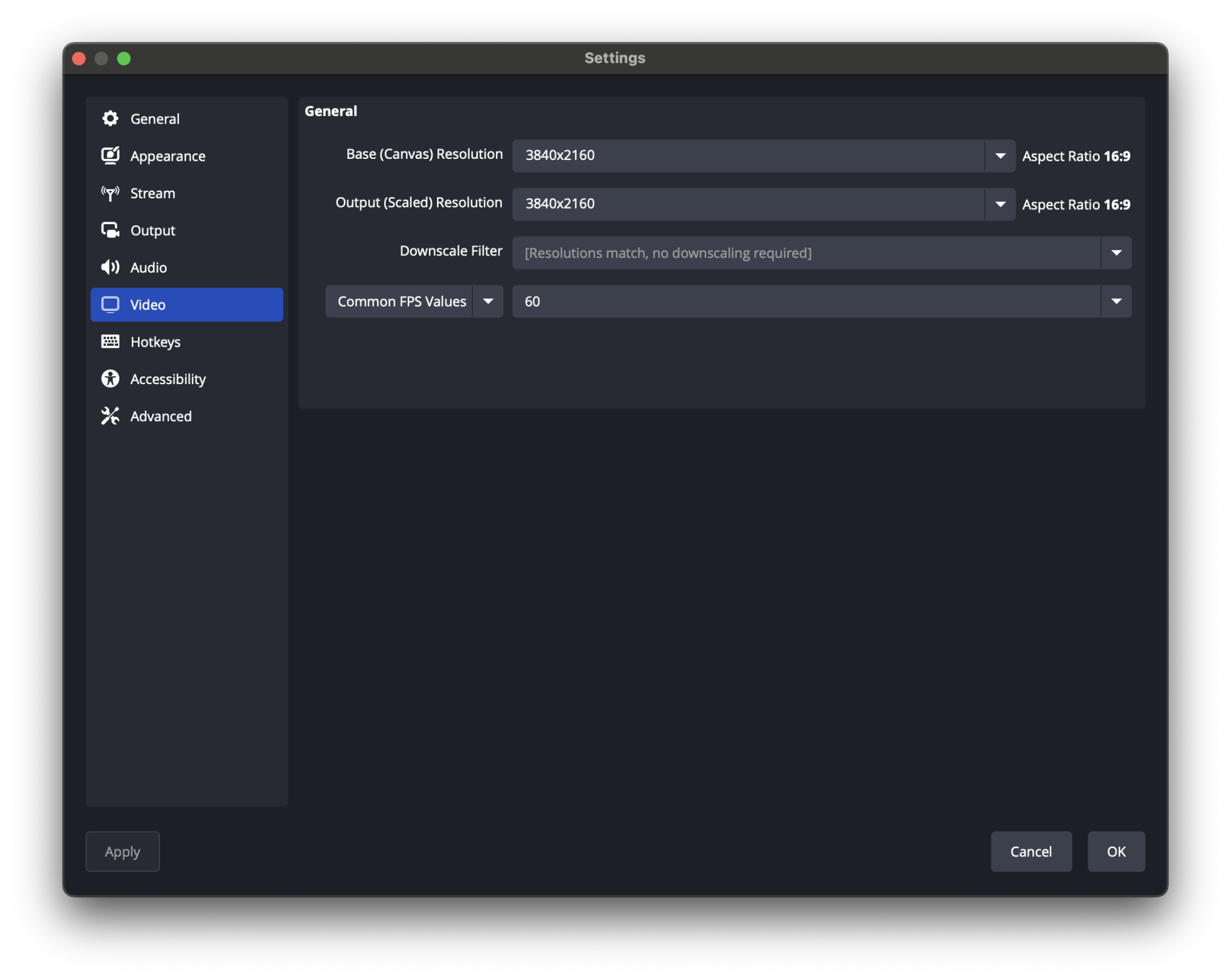Click the Hotkeys keyboard icon
This screenshot has width=1231, height=980.
click(x=110, y=342)
